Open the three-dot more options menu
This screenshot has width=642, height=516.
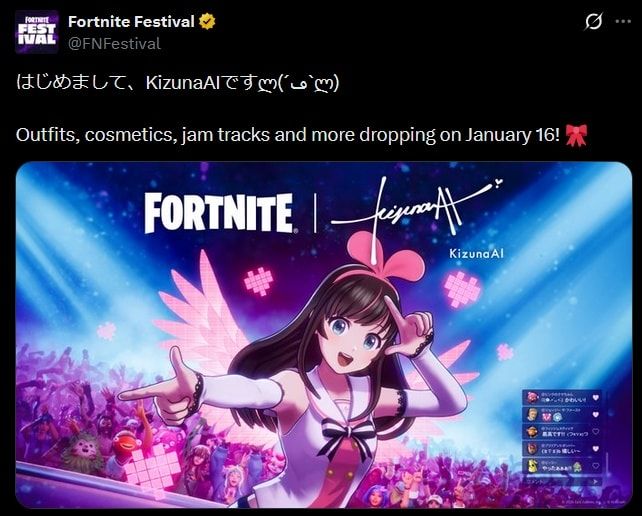(x=623, y=21)
